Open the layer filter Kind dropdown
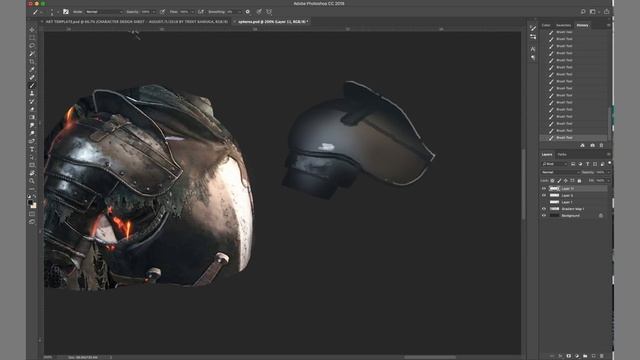 click(555, 164)
